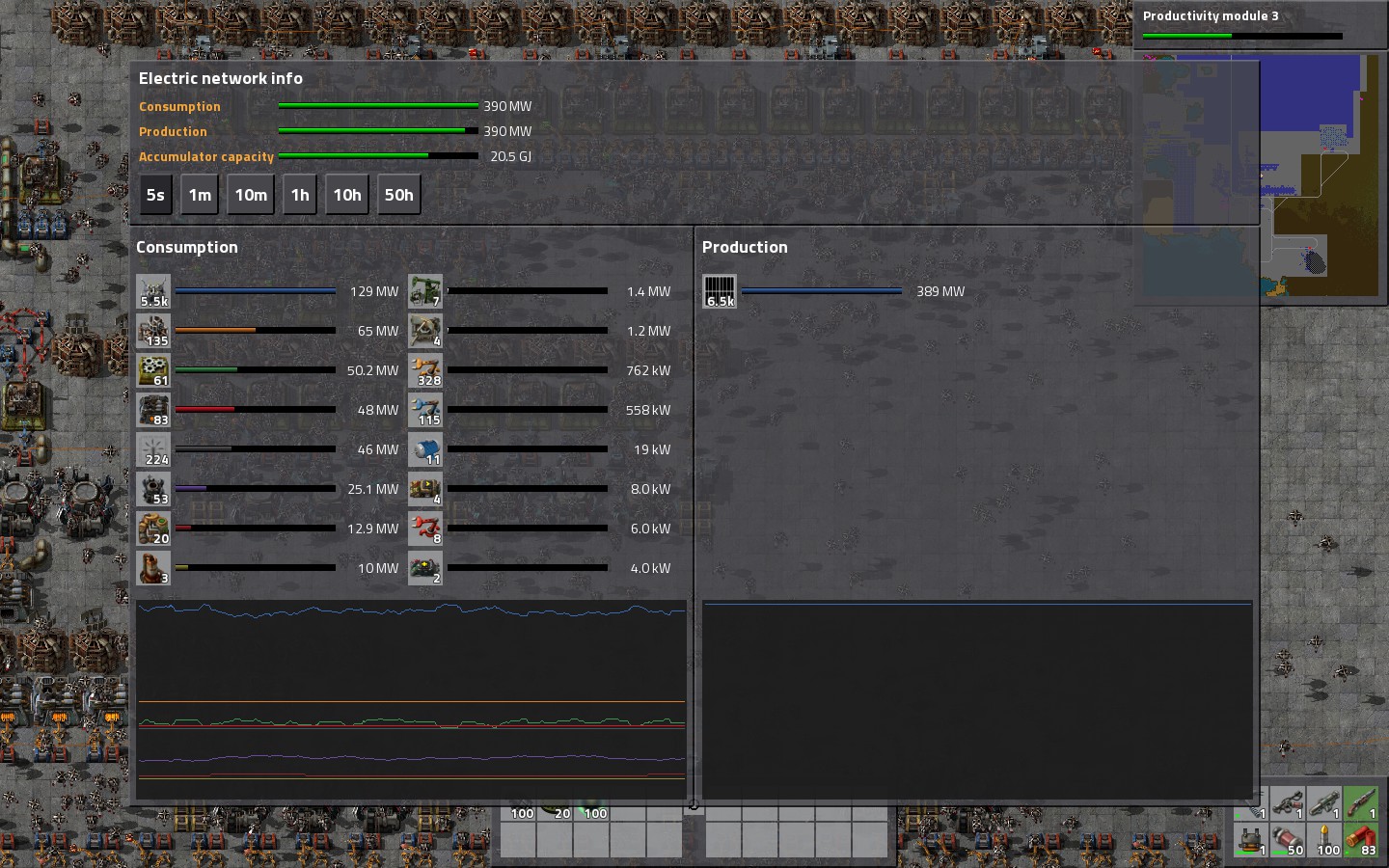This screenshot has height=868, width=1389.
Task: Click the shotgun shells slot with 83
Action: point(1361,840)
